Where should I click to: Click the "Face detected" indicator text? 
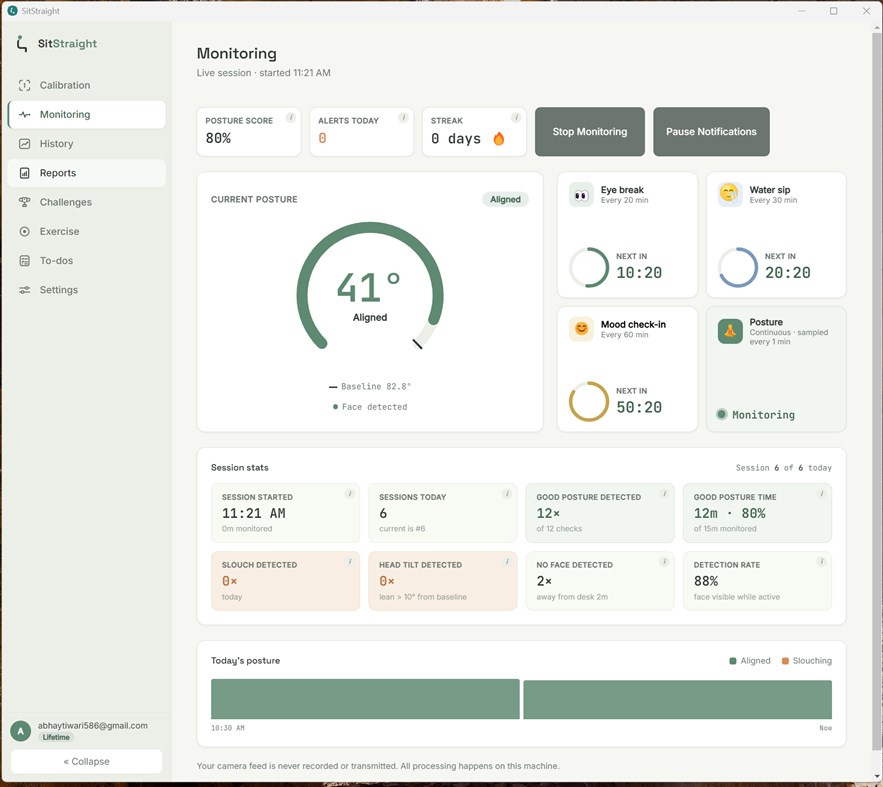pos(374,407)
